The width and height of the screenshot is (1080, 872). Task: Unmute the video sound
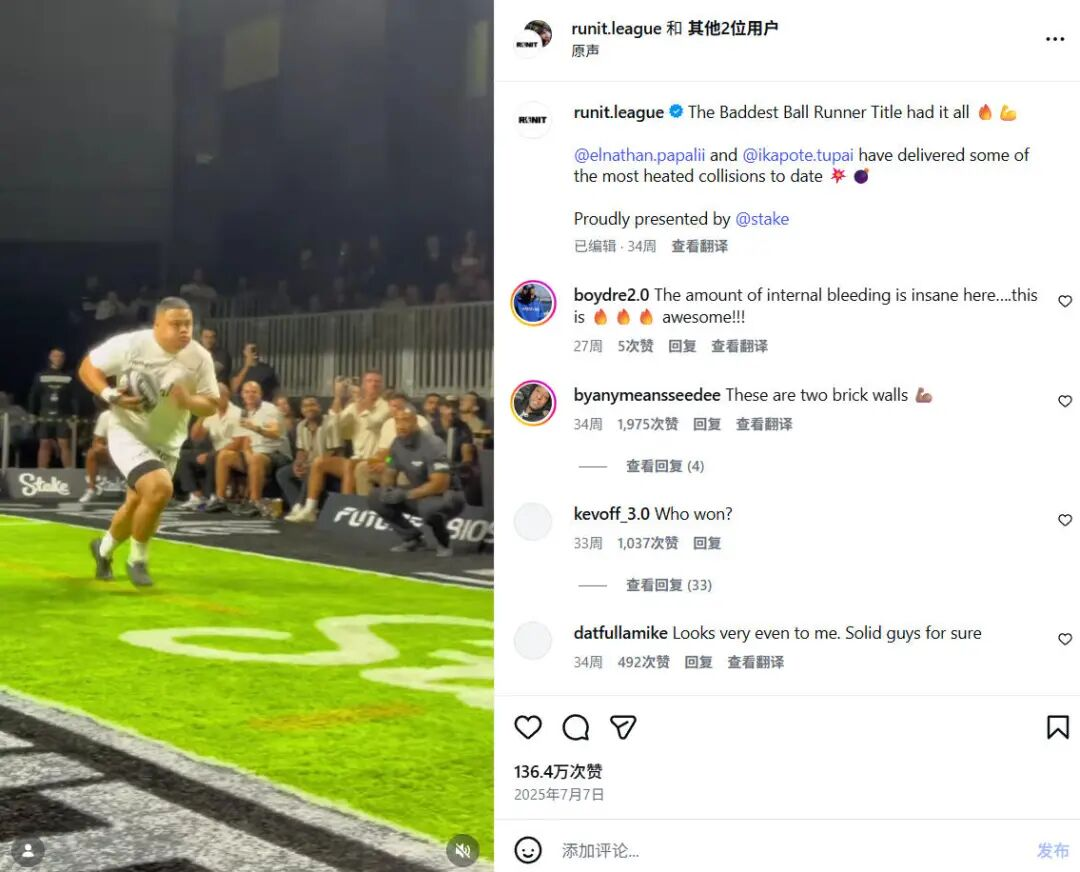(x=462, y=850)
